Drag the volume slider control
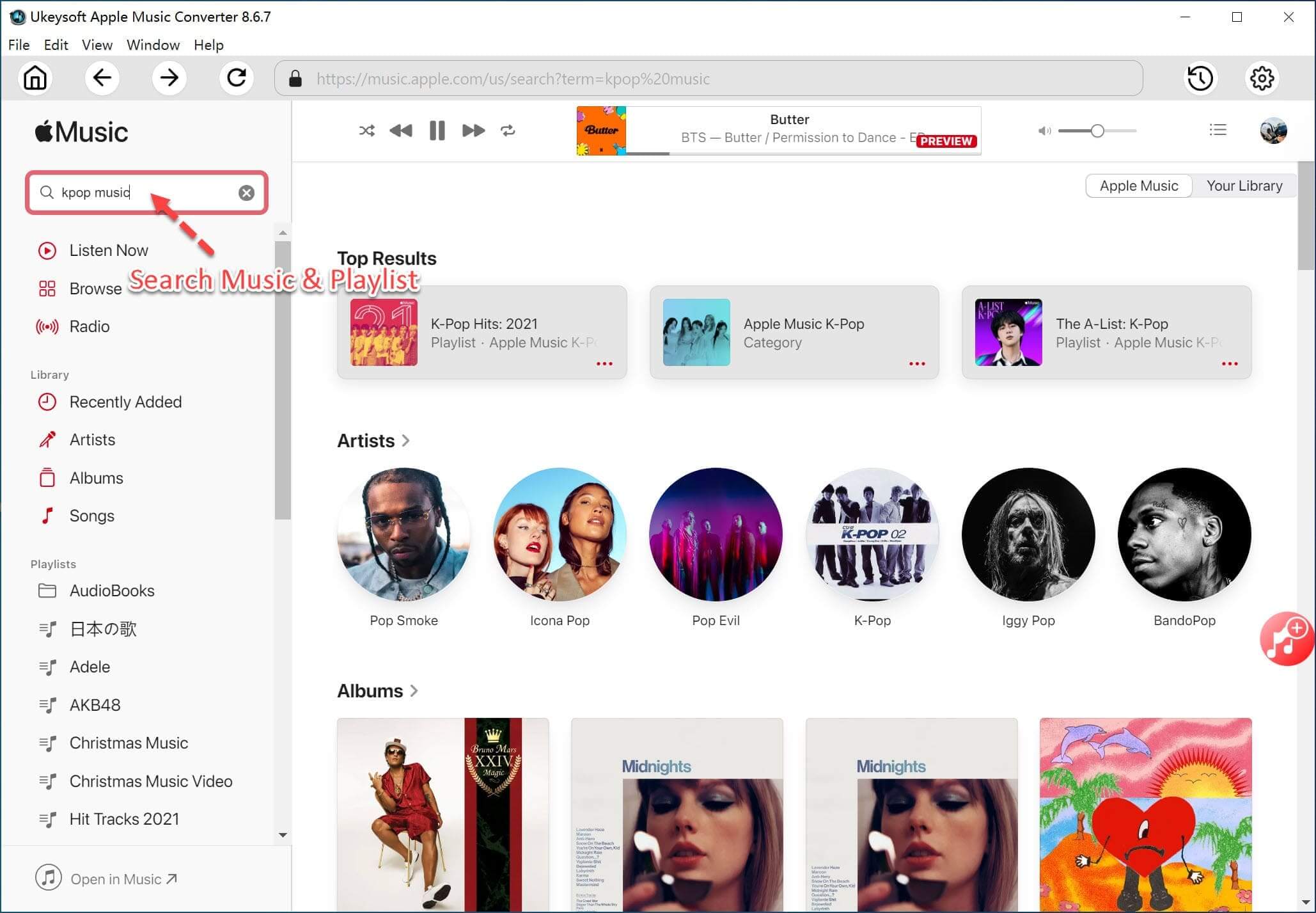Viewport: 1316px width, 913px height. pyautogui.click(x=1094, y=131)
